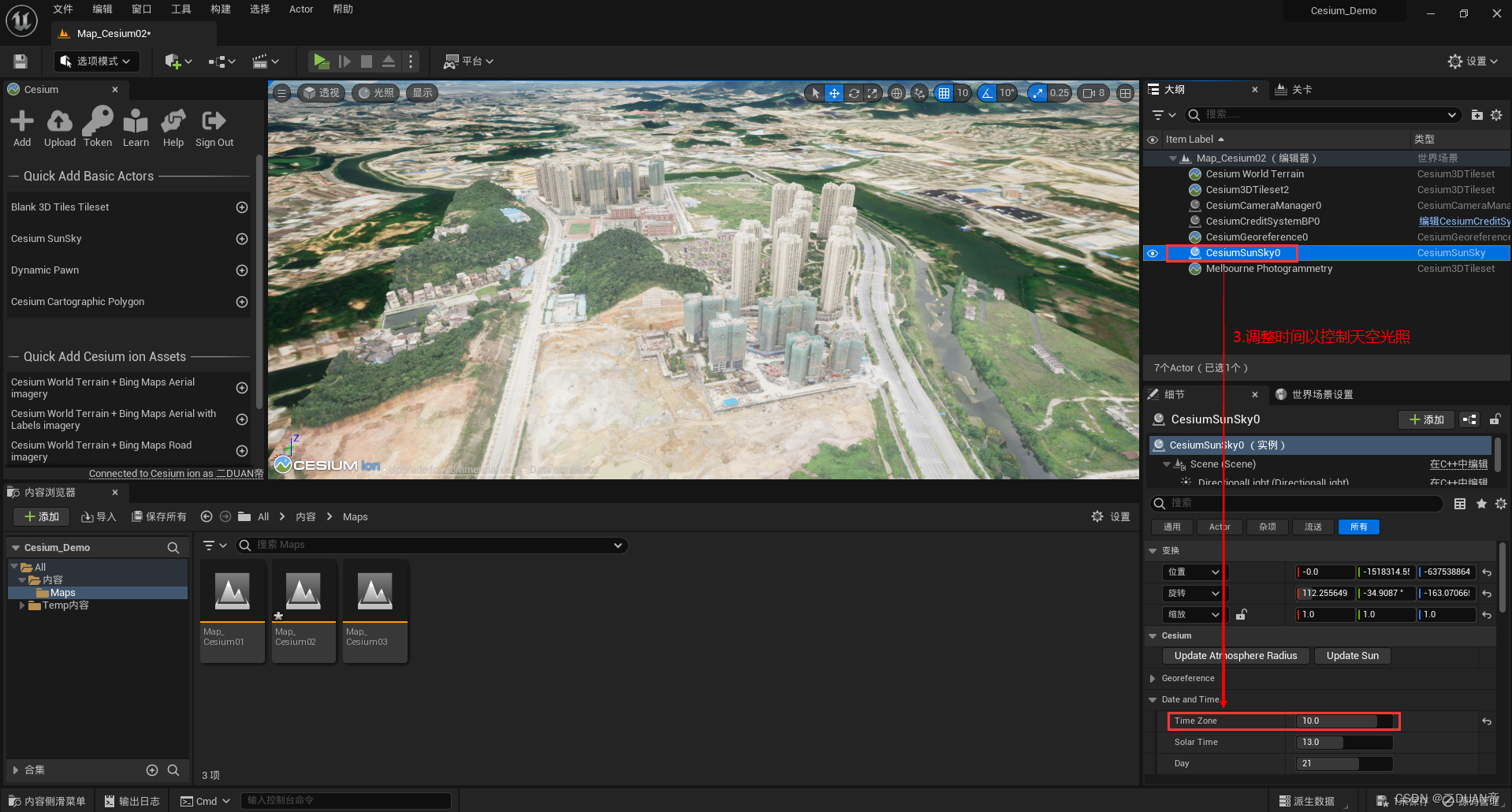Open the 编辑 menu
The height and width of the screenshot is (812, 1512).
click(102, 9)
